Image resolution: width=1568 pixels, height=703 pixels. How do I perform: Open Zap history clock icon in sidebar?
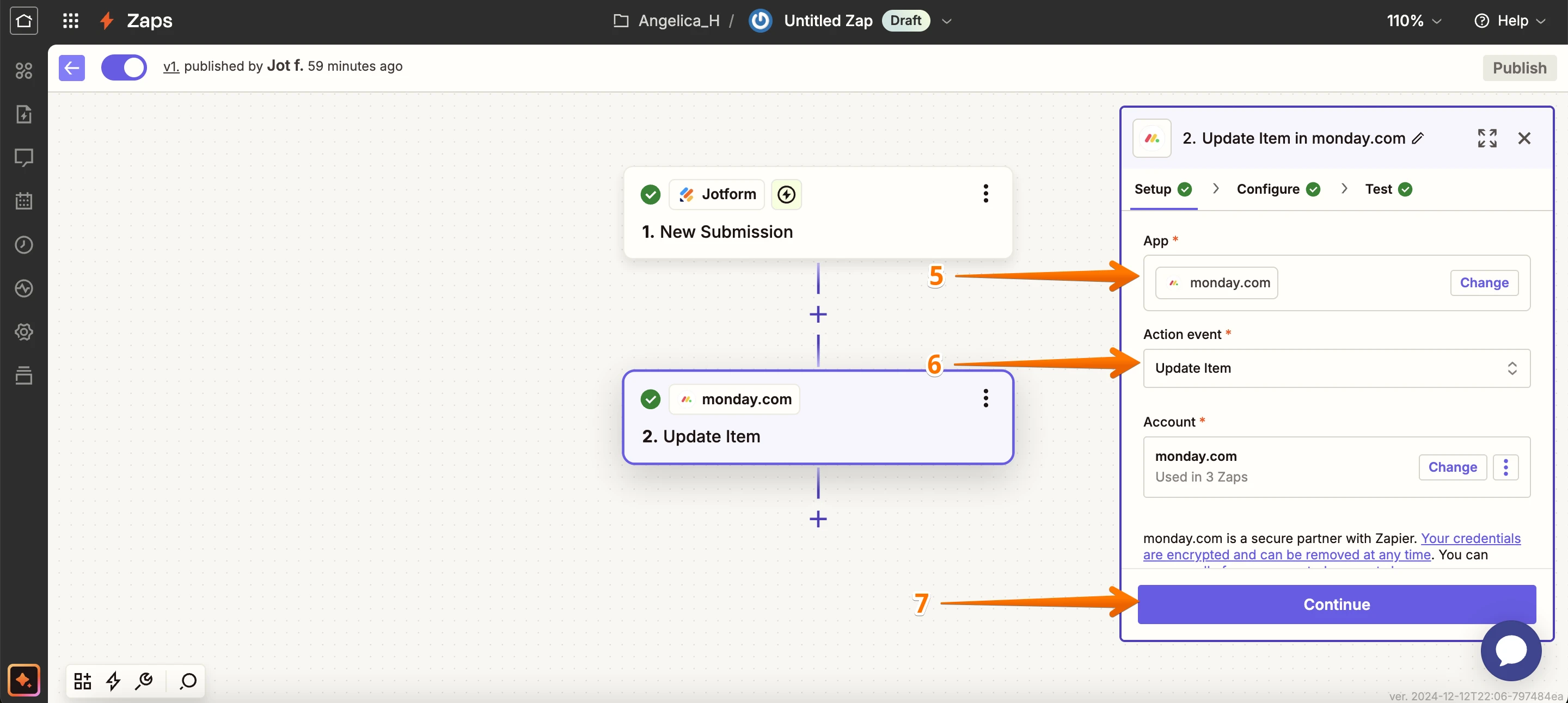tap(24, 244)
